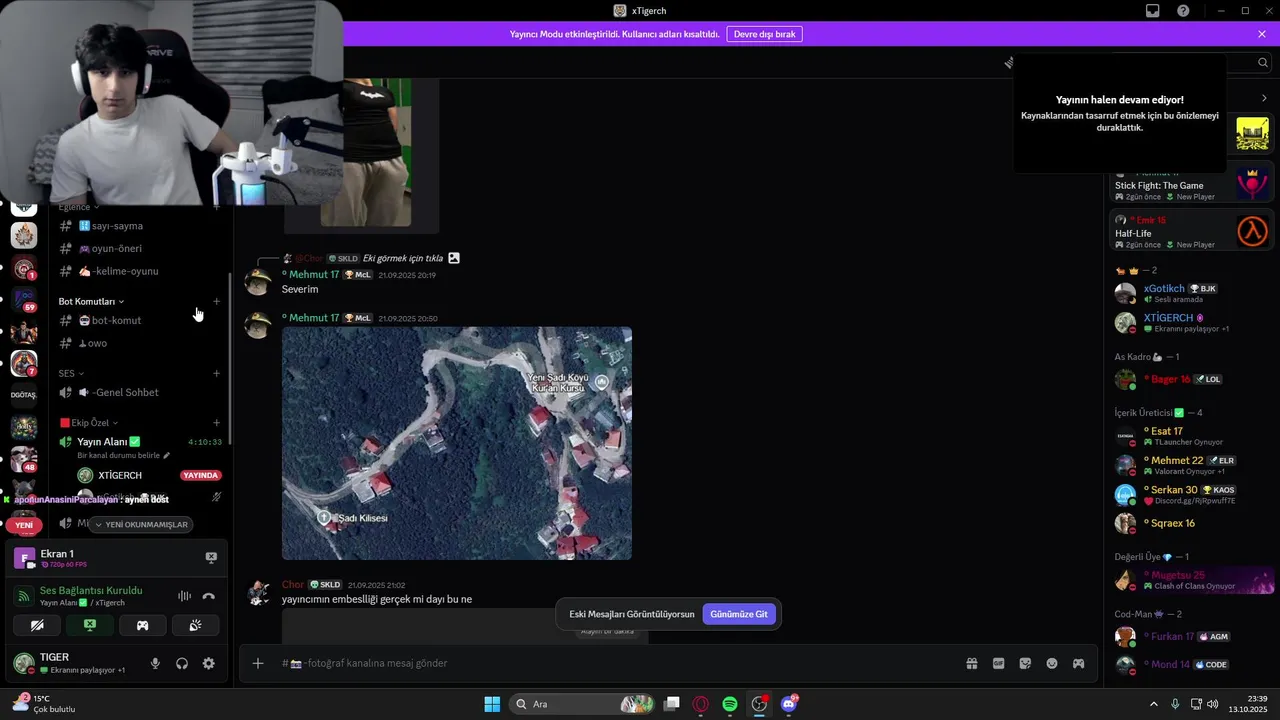Image resolution: width=1280 pixels, height=720 pixels.
Task: Collapse the Ekip Özel category
Action: pos(89,422)
